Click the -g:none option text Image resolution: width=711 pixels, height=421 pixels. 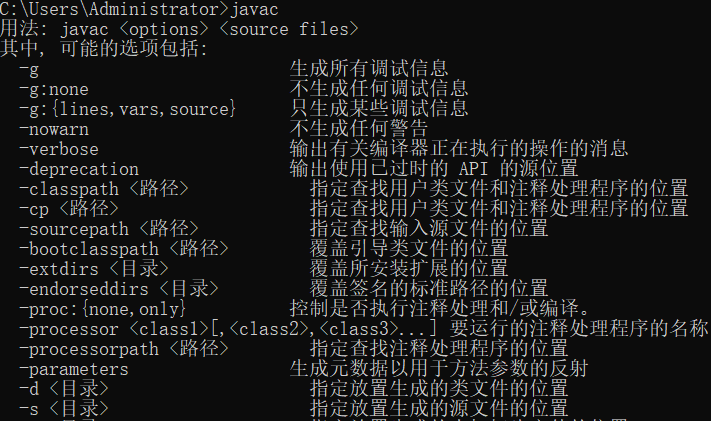[54, 89]
